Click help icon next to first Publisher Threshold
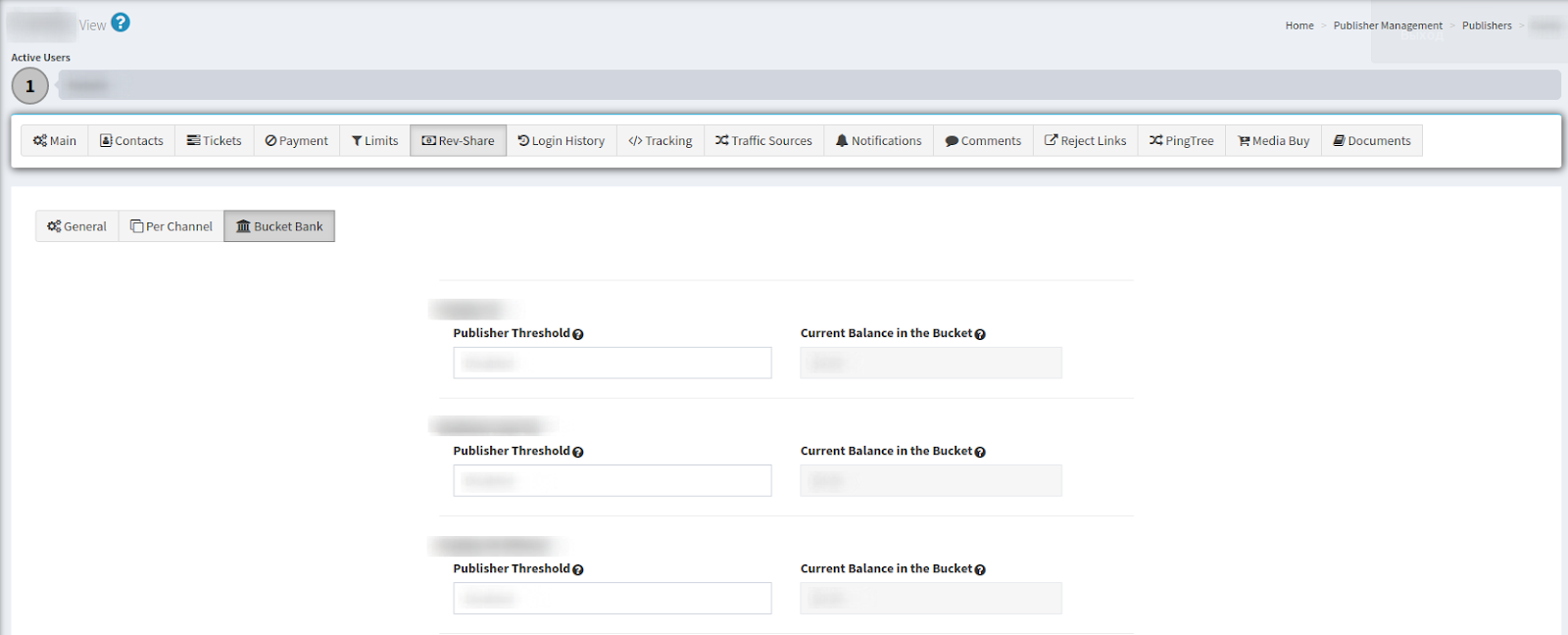This screenshot has height=635, width=1568. click(578, 334)
